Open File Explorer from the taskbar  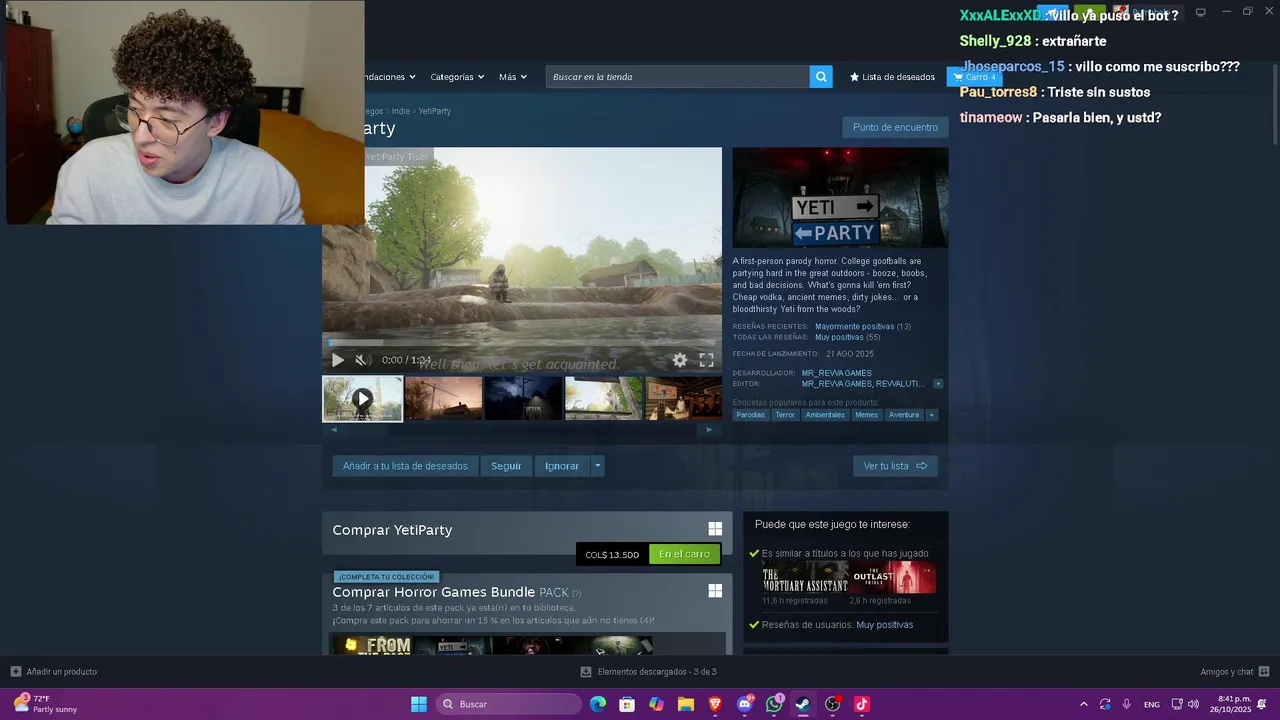pyautogui.click(x=686, y=704)
